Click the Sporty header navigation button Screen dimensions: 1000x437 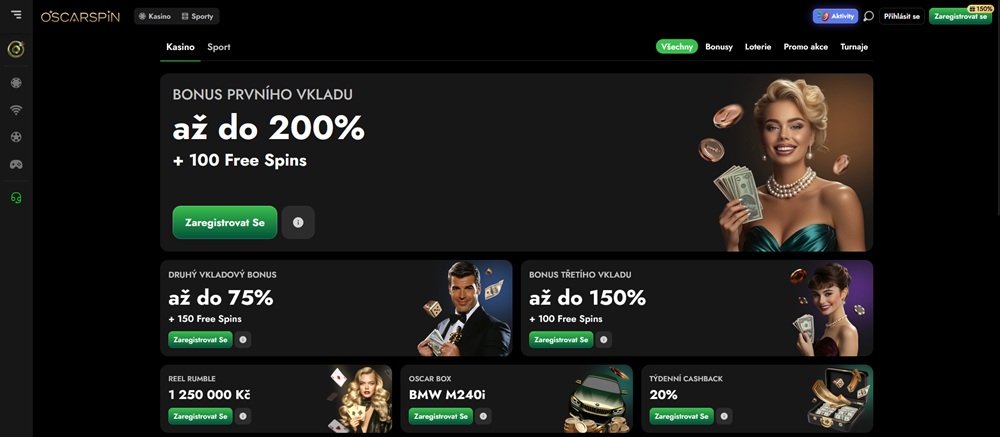[197, 17]
